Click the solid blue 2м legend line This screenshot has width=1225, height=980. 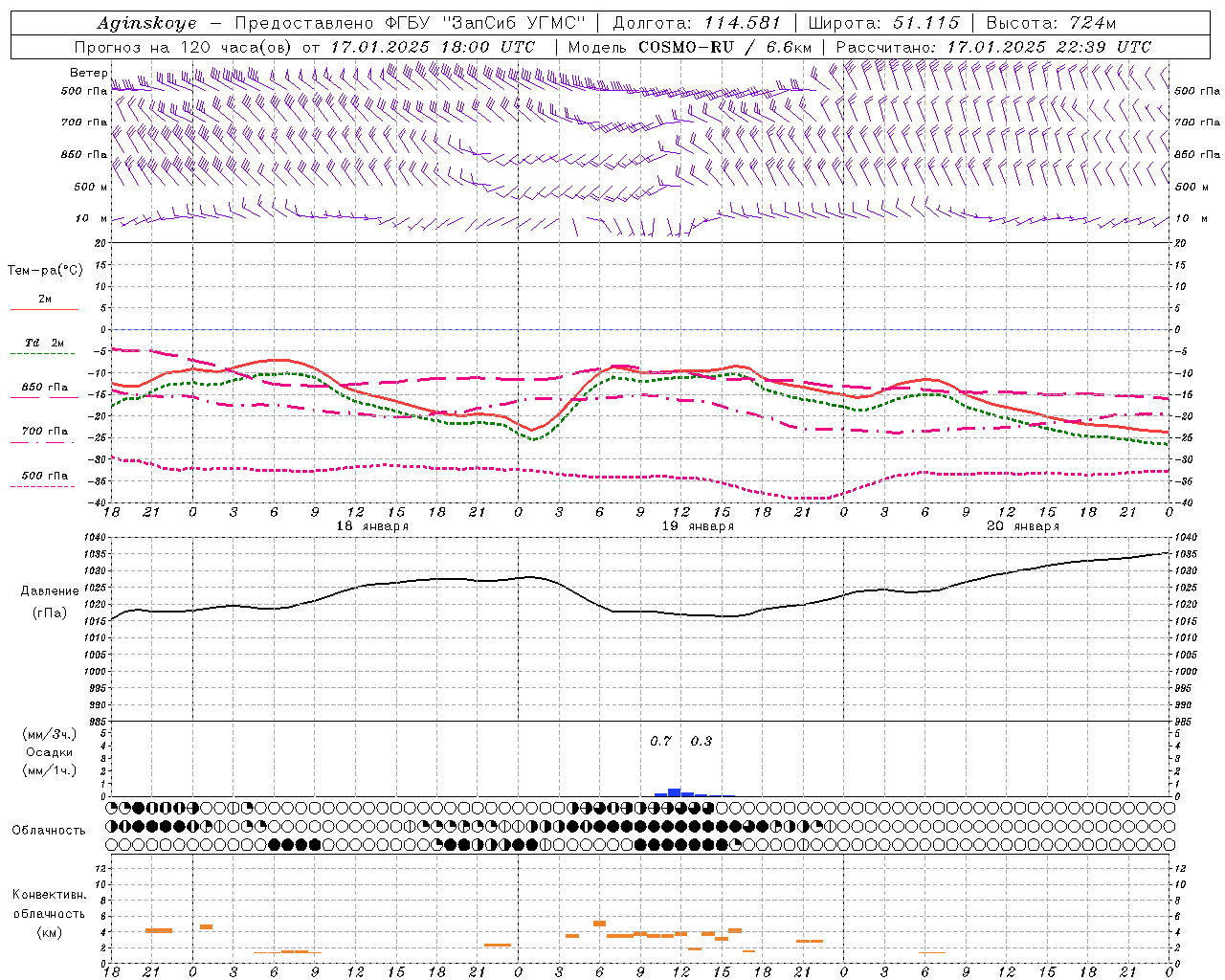click(44, 310)
